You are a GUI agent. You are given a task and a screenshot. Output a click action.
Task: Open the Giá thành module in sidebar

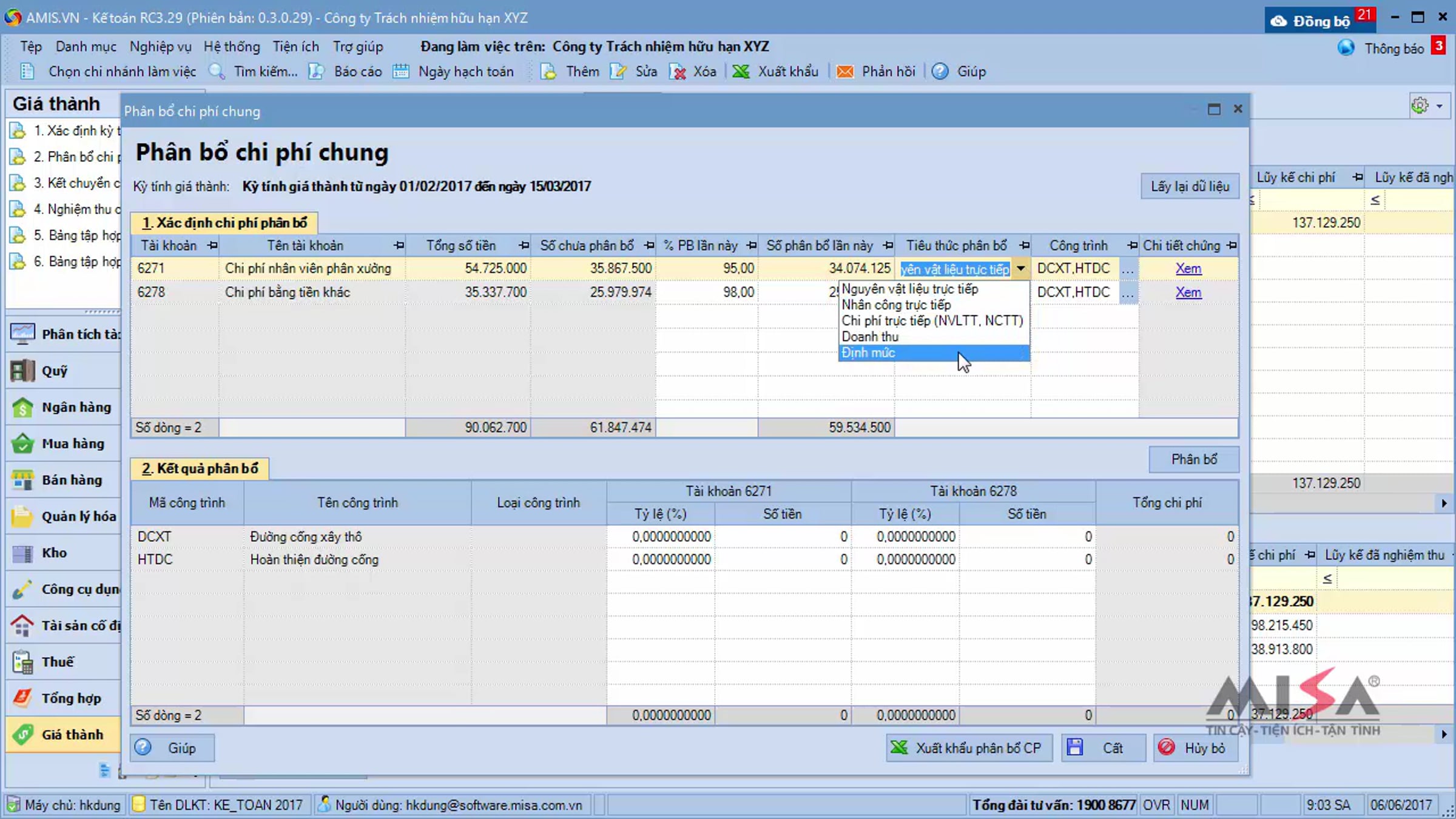[64, 735]
